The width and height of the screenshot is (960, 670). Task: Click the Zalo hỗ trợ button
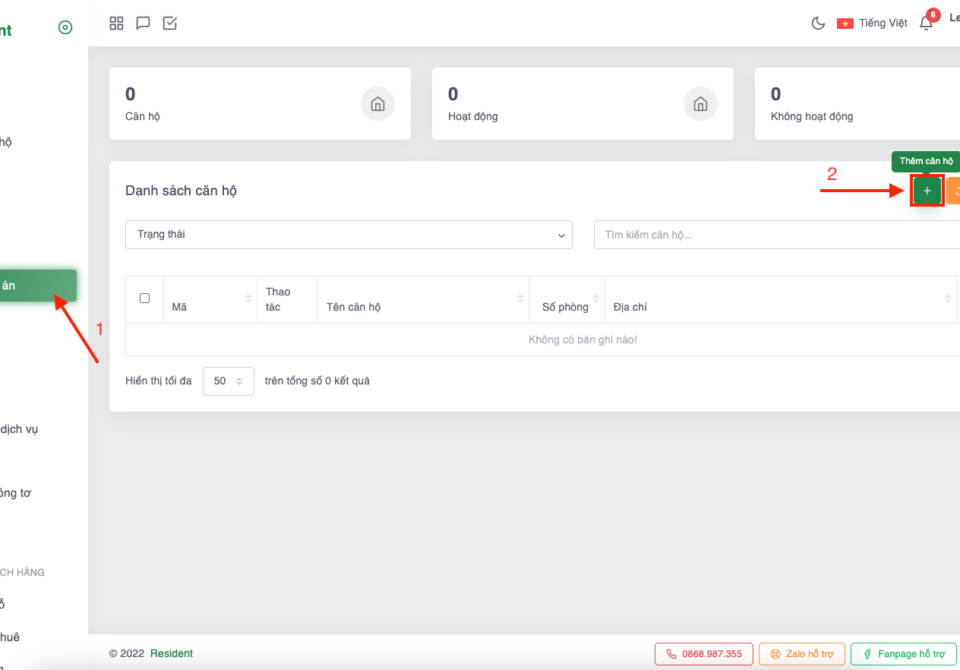[x=801, y=654]
